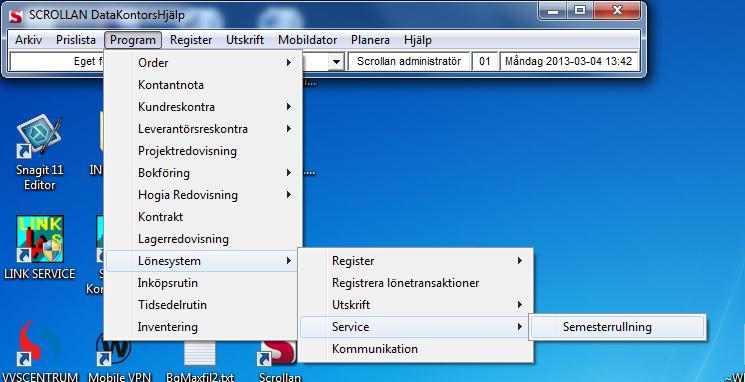Close the open Program menu
This screenshot has width=745, height=382.
[133, 40]
